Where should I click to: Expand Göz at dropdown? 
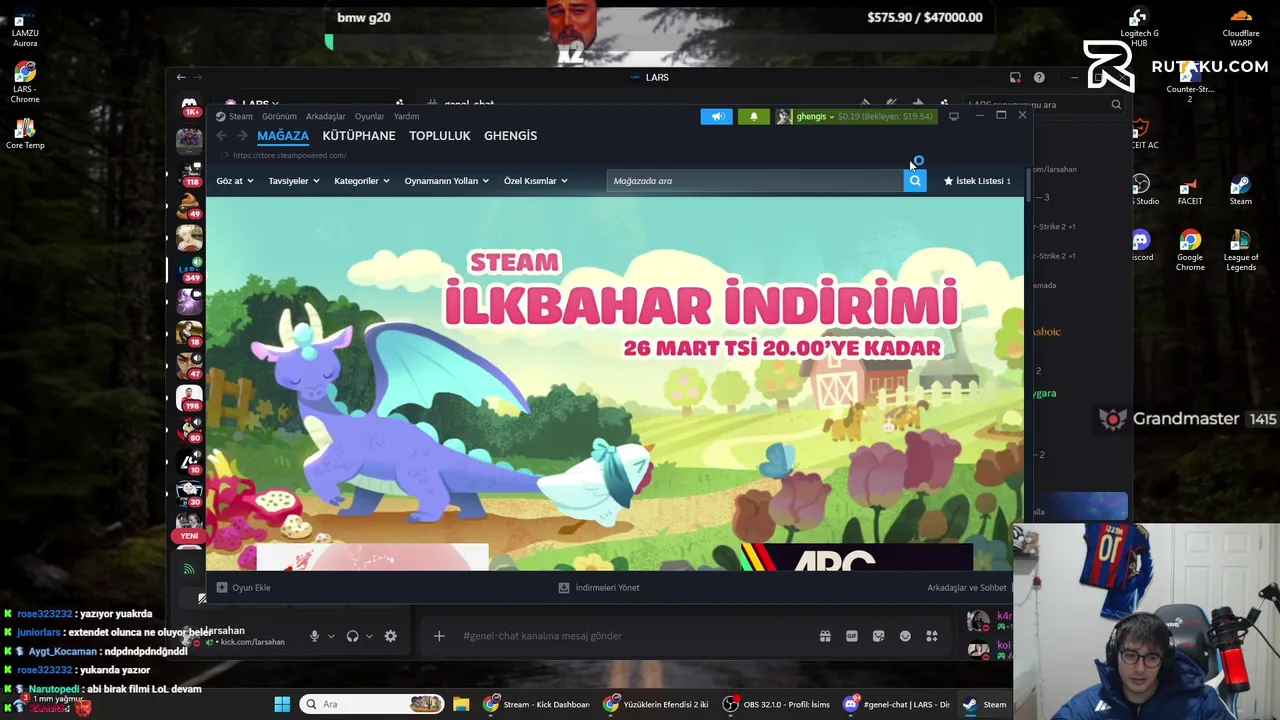click(x=235, y=181)
